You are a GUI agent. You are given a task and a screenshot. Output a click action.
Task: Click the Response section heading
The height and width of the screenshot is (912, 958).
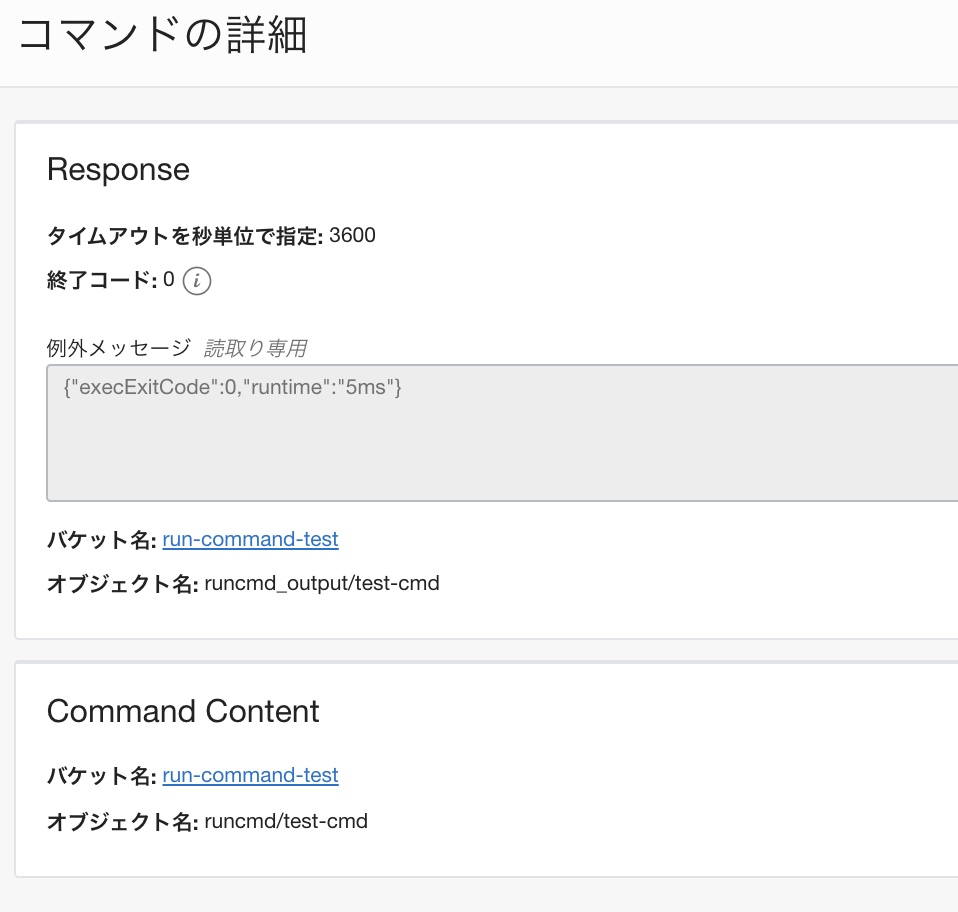coord(118,169)
